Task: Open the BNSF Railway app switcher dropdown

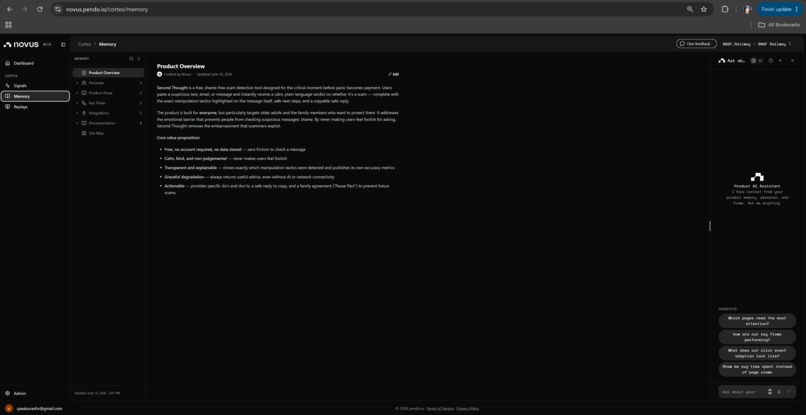Action: (773, 44)
